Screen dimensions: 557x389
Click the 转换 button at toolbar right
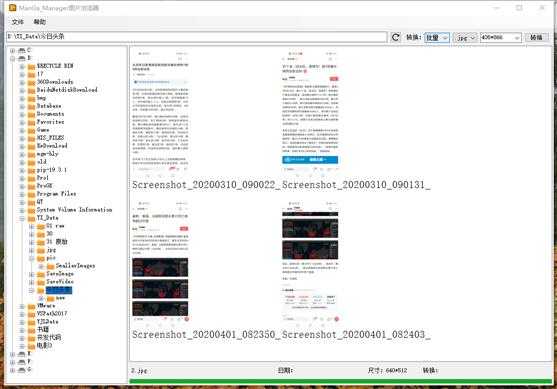click(536, 37)
